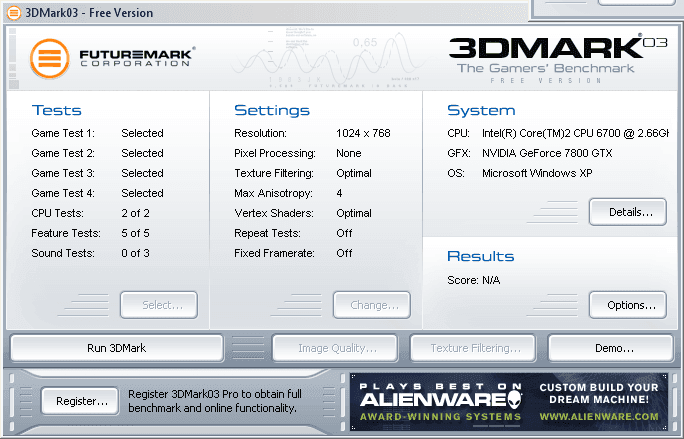Click the 'Game Test 4:' label
The width and height of the screenshot is (684, 439).
pos(63,193)
